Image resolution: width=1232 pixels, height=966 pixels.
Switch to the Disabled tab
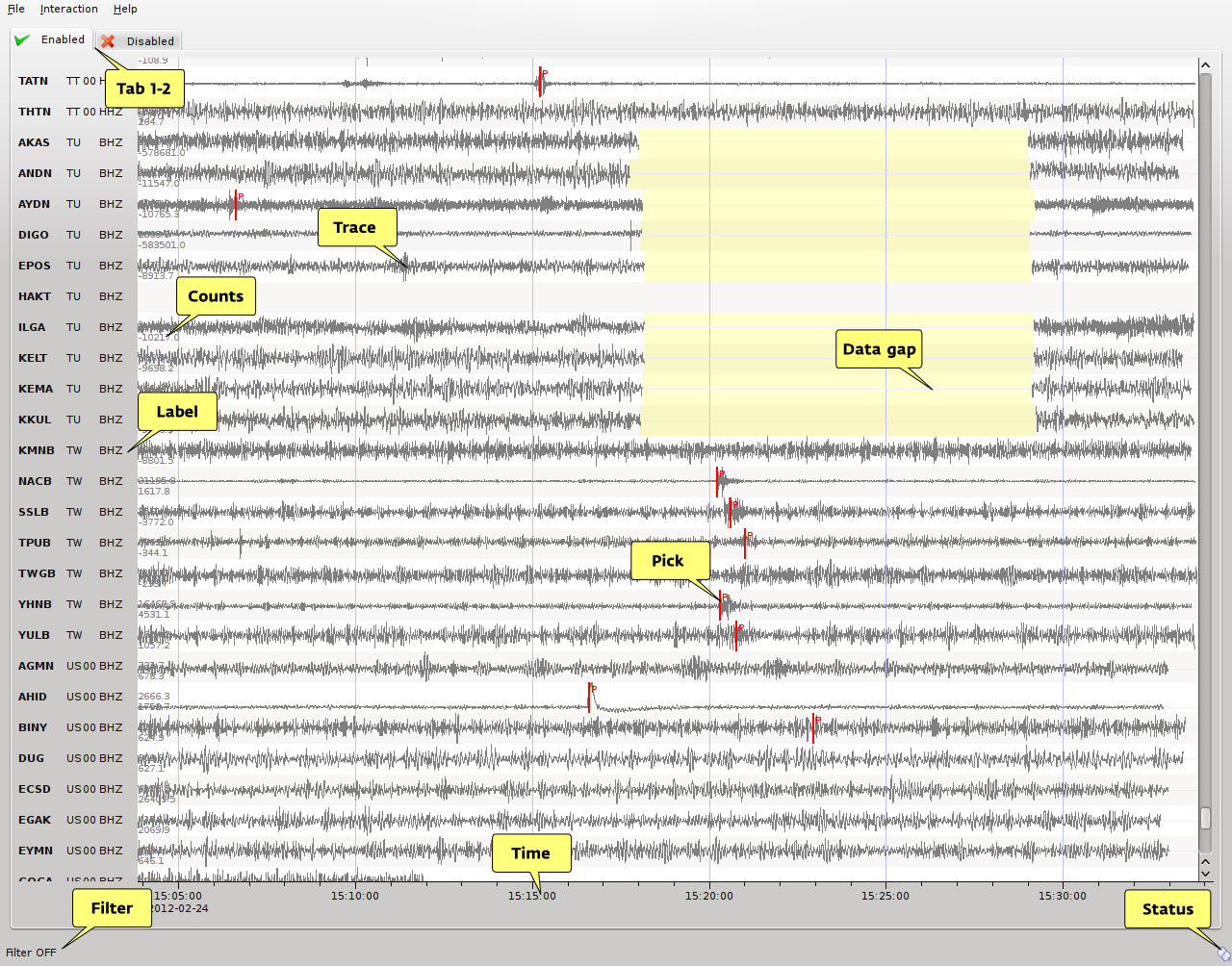140,41
